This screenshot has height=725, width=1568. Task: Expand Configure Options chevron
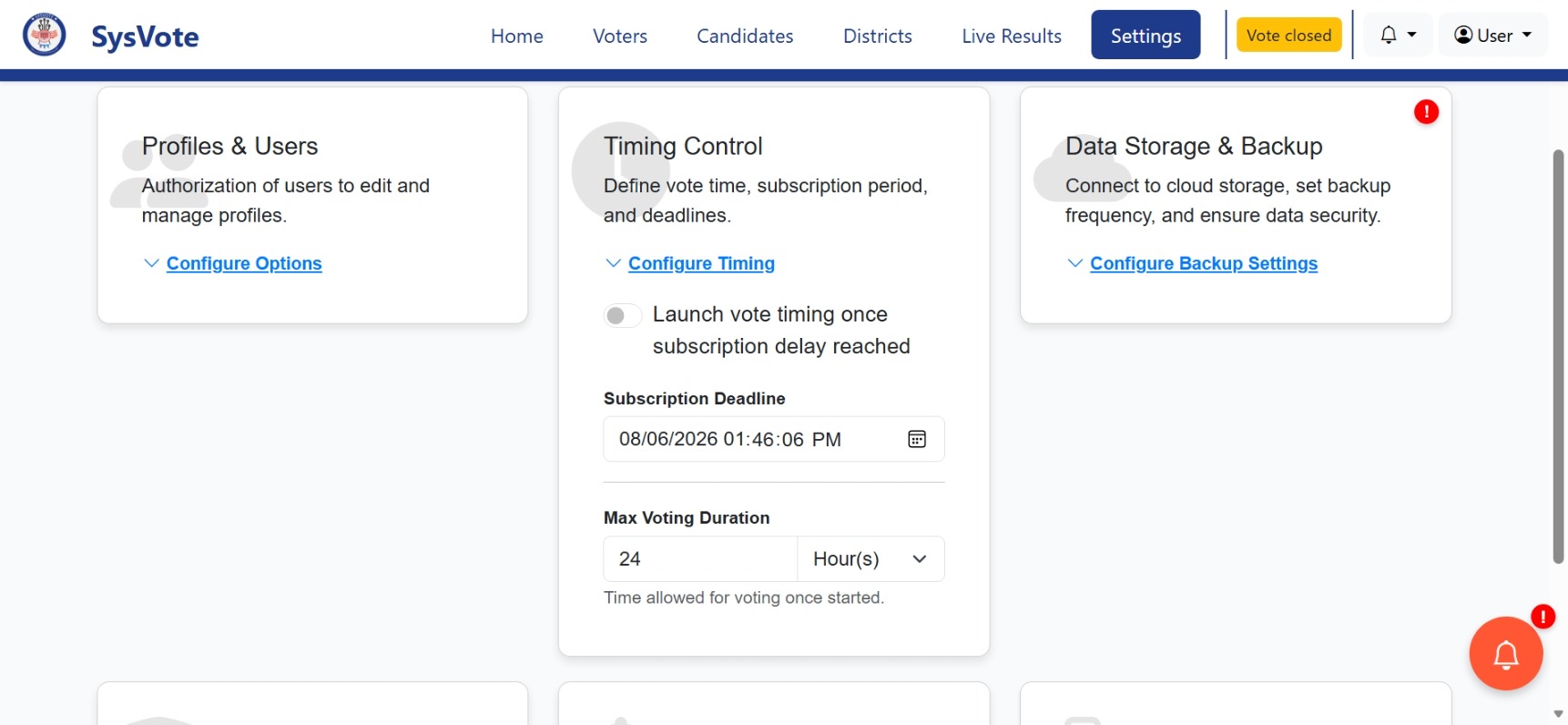point(151,263)
